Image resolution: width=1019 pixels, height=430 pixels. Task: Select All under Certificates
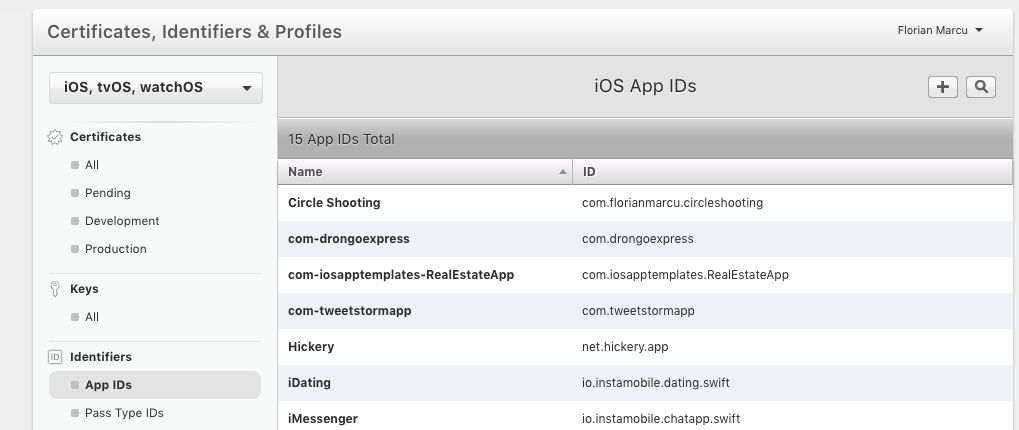point(92,165)
